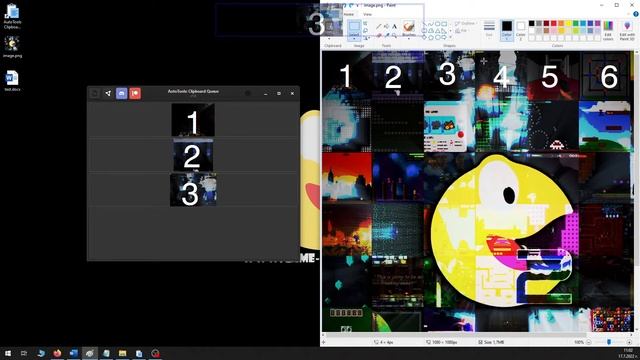The image size is (640, 360).
Task: Open AutoTools Clipboard desktop shortcut
Action: pyautogui.click(x=12, y=16)
